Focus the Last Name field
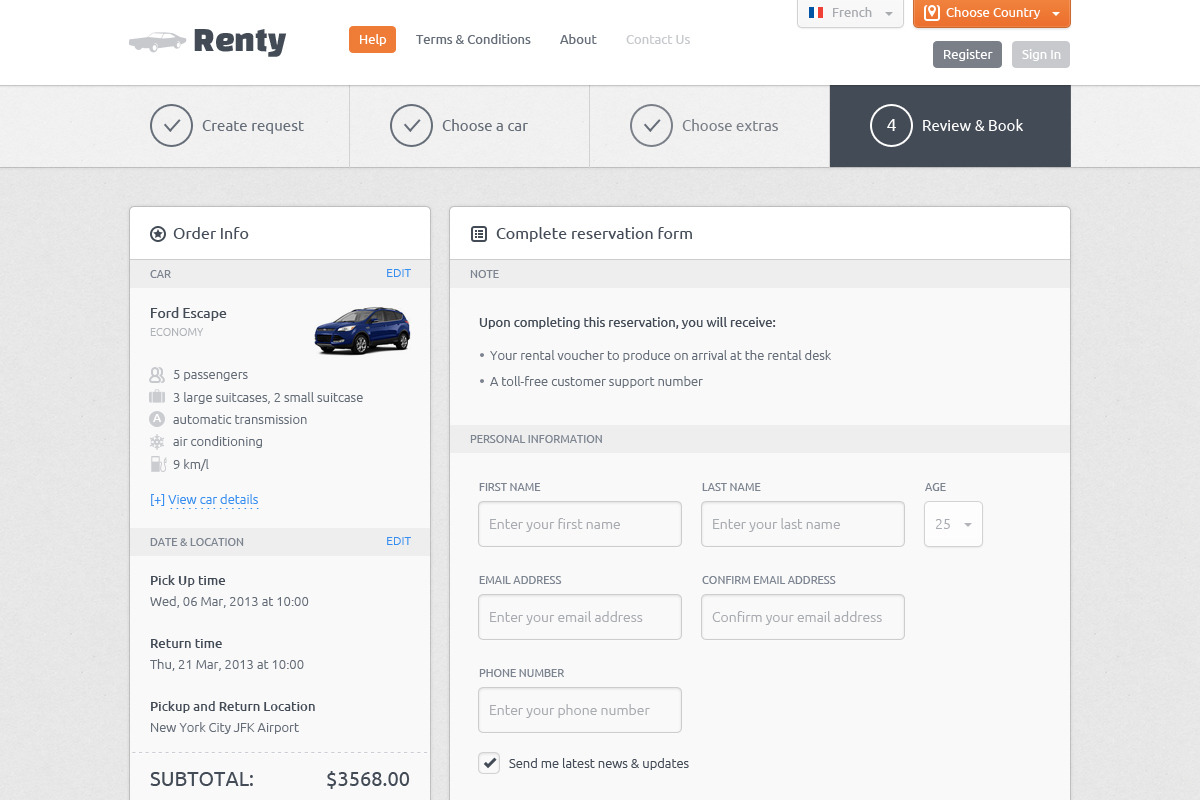The image size is (1200, 800). pyautogui.click(x=803, y=524)
